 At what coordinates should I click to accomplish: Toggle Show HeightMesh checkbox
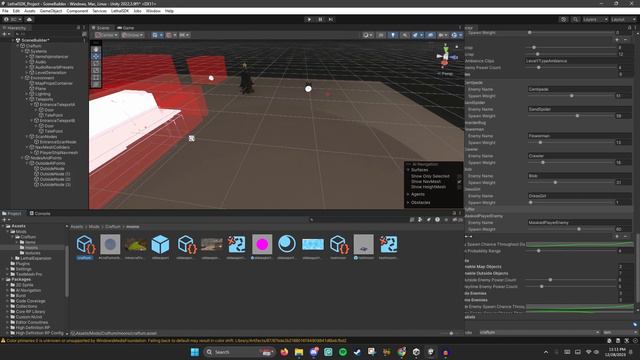point(460,187)
